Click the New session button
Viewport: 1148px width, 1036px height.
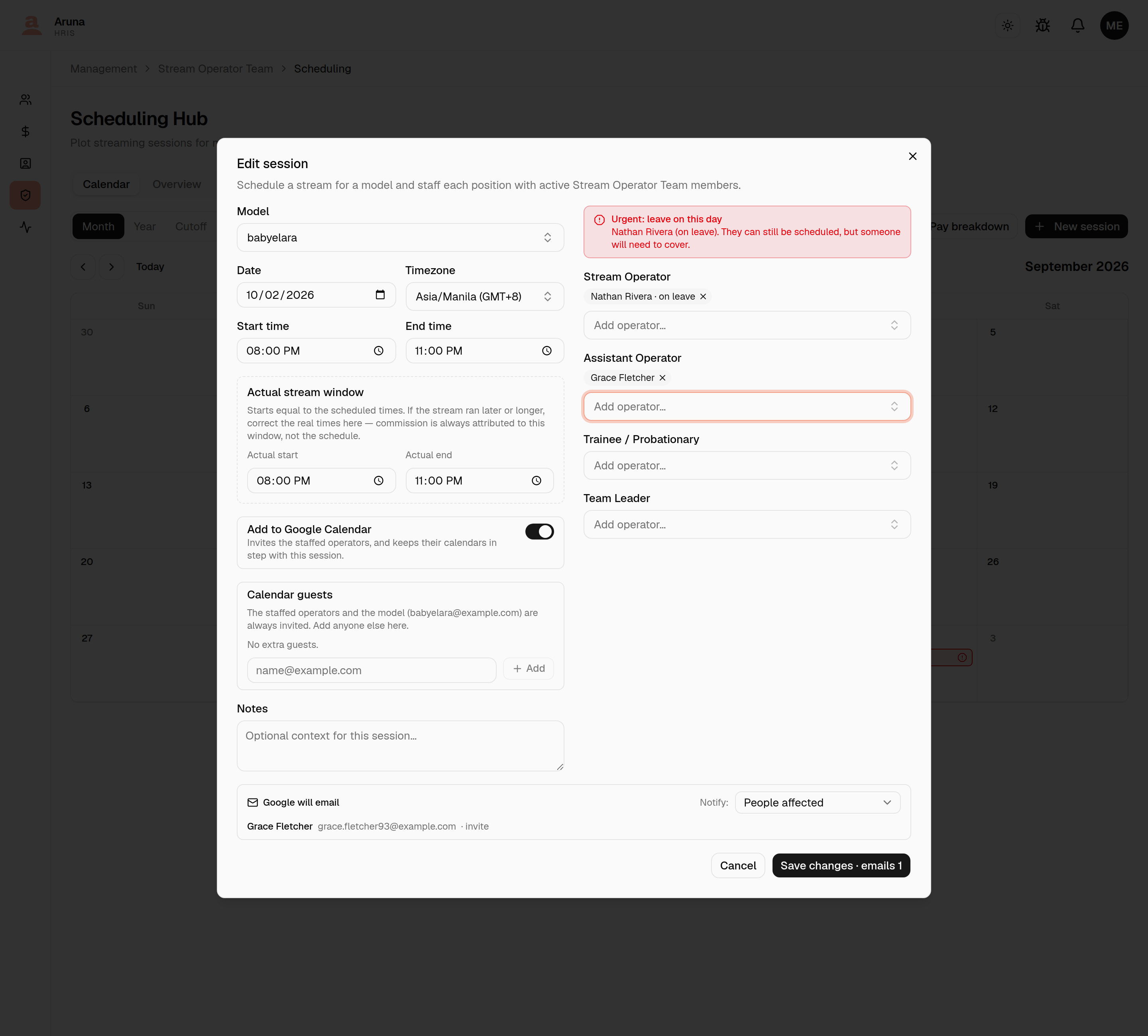[x=1076, y=227]
